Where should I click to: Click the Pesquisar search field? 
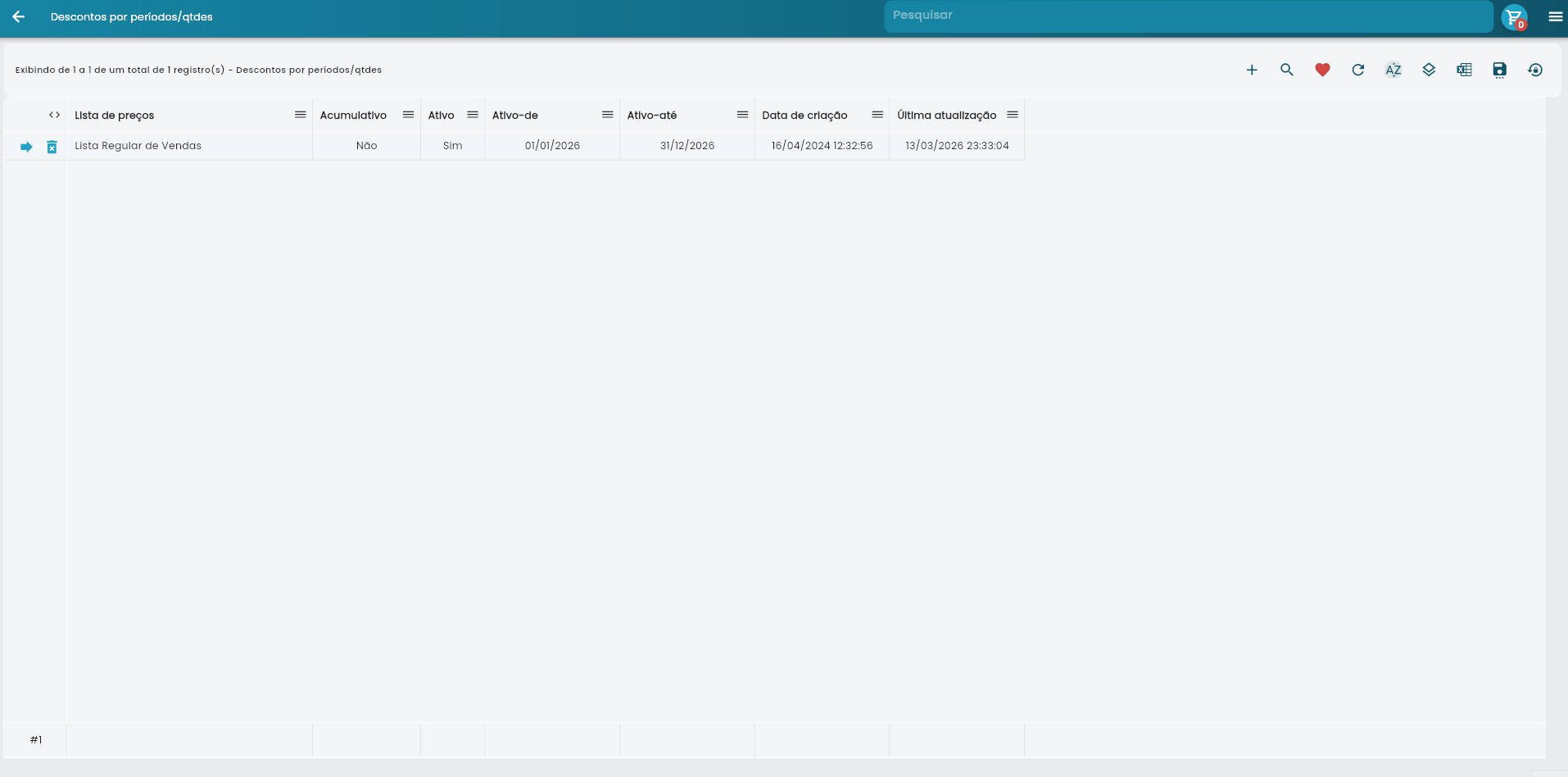pyautogui.click(x=1188, y=16)
